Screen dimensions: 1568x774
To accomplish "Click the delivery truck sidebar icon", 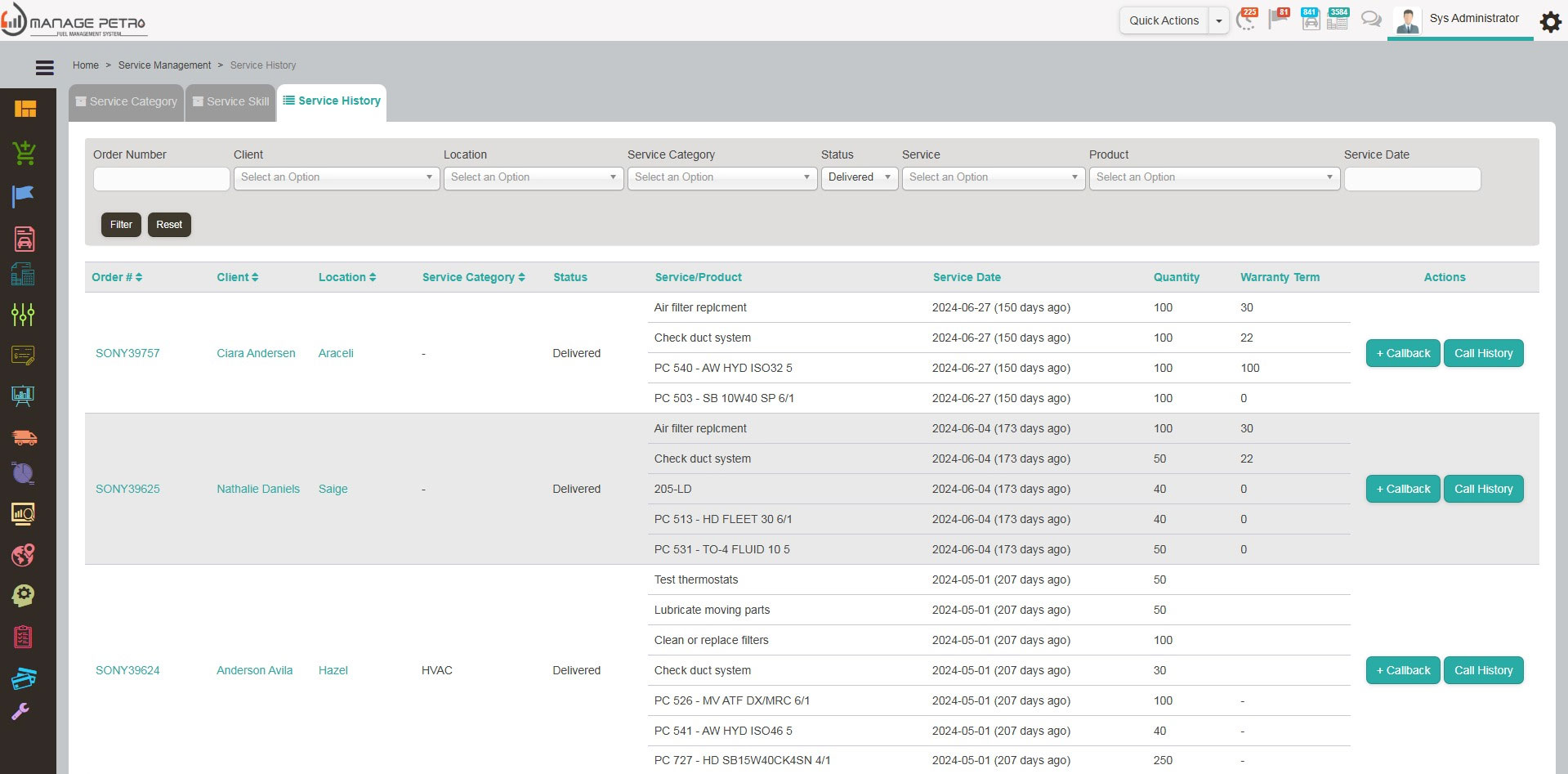I will click(25, 437).
